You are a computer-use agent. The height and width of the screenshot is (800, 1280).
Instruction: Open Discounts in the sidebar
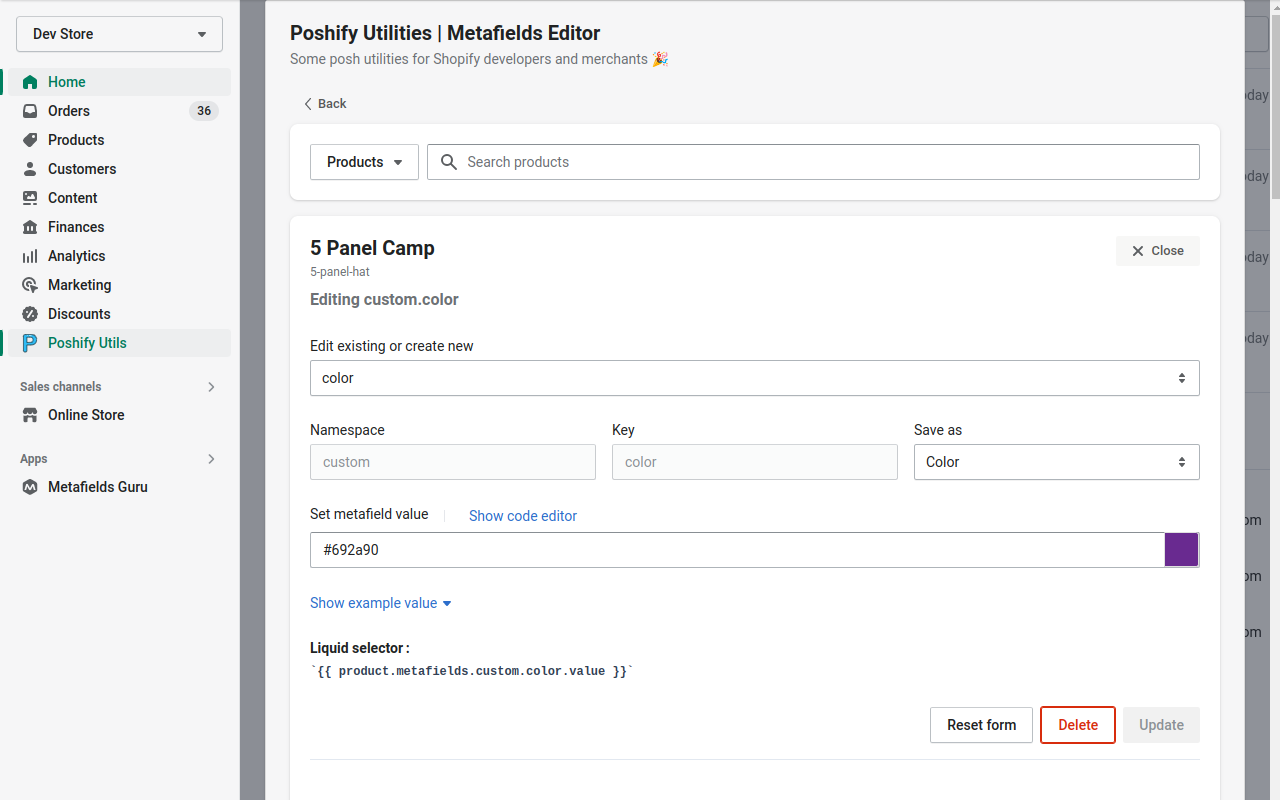pos(119,314)
